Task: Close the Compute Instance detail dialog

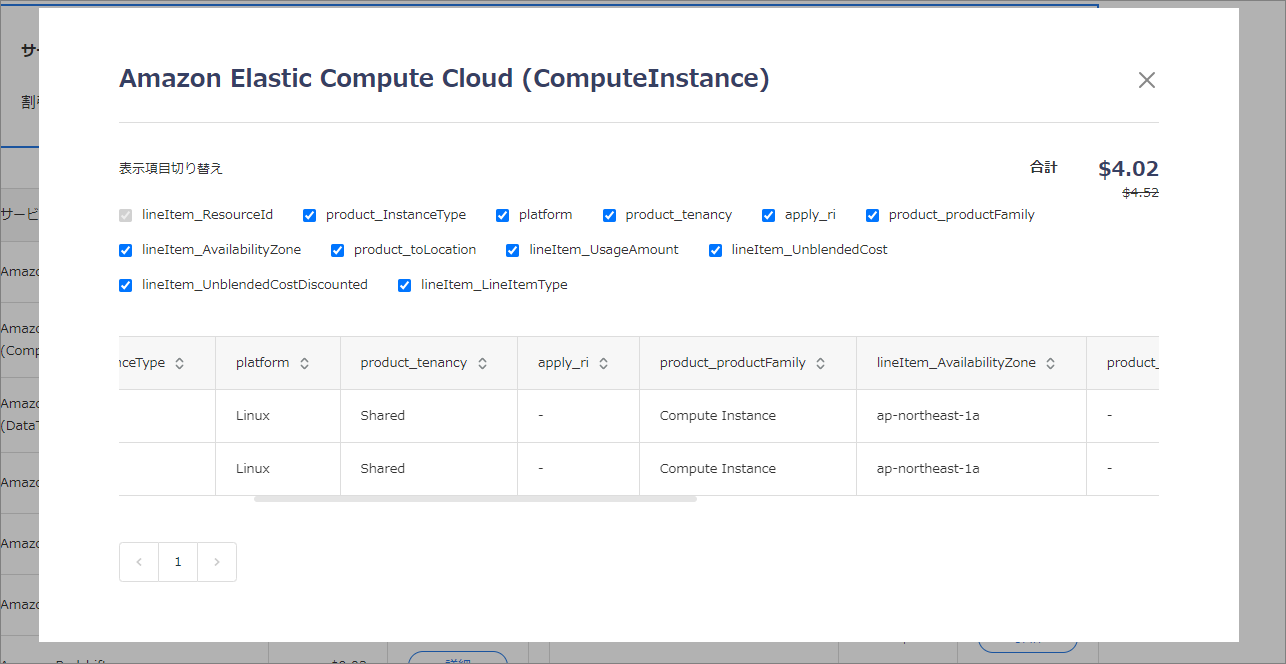Action: [1147, 80]
